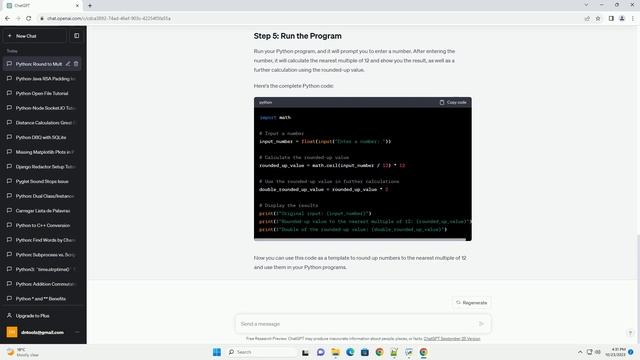Click the Step 5: Run the Program heading
This screenshot has height=360, width=640.
coord(298,36)
